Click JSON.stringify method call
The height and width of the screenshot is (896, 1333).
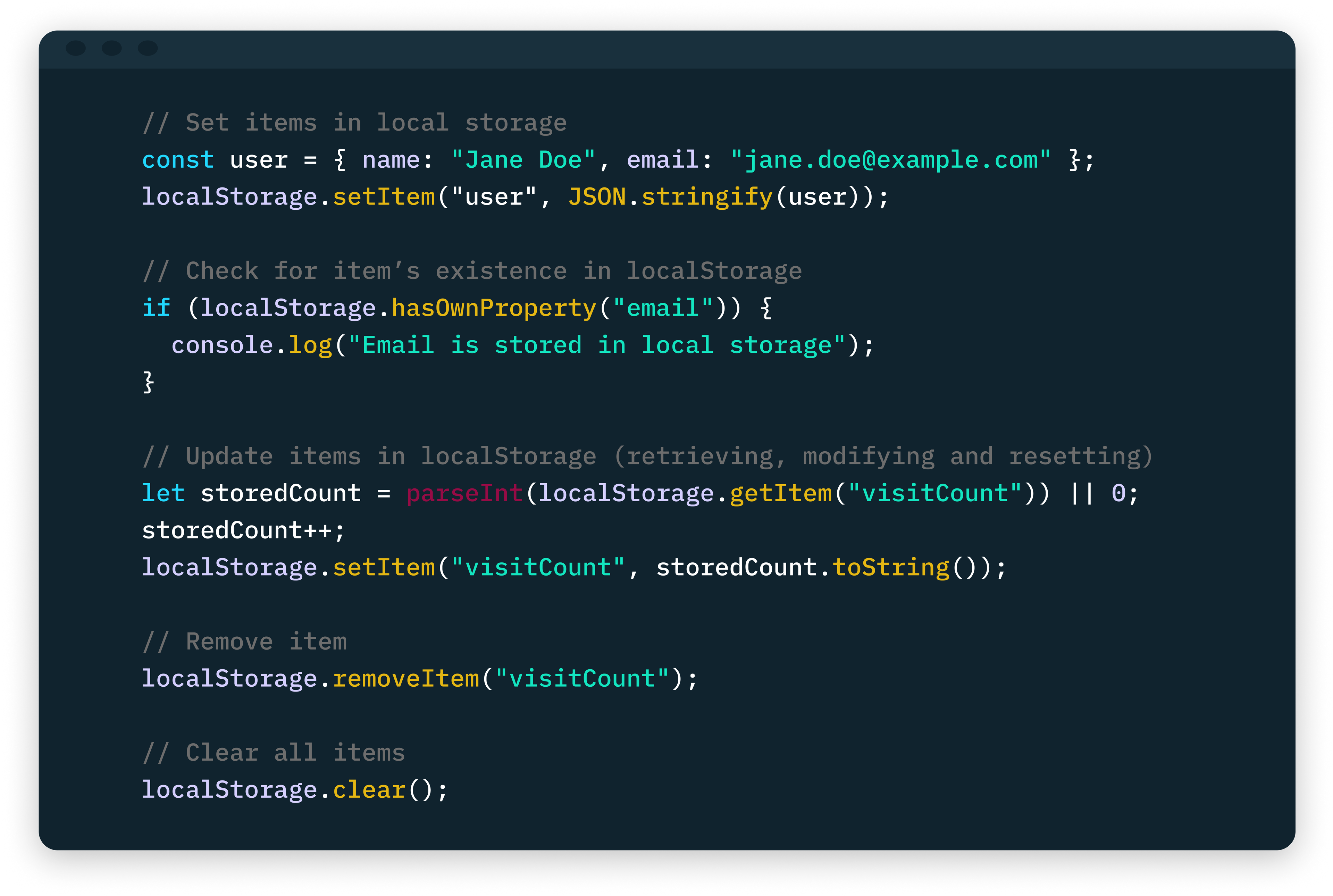click(x=671, y=197)
